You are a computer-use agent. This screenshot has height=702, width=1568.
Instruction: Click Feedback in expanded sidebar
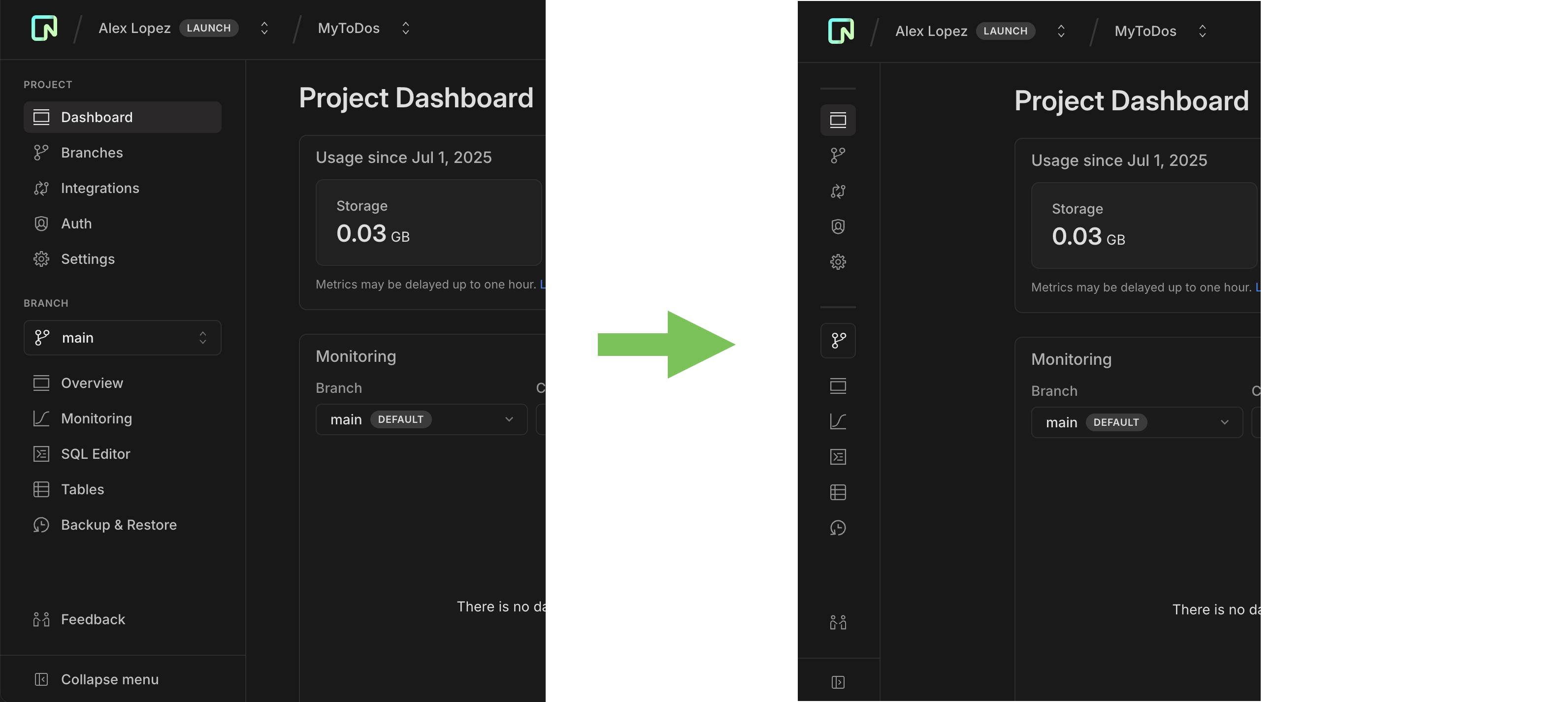(x=122, y=619)
